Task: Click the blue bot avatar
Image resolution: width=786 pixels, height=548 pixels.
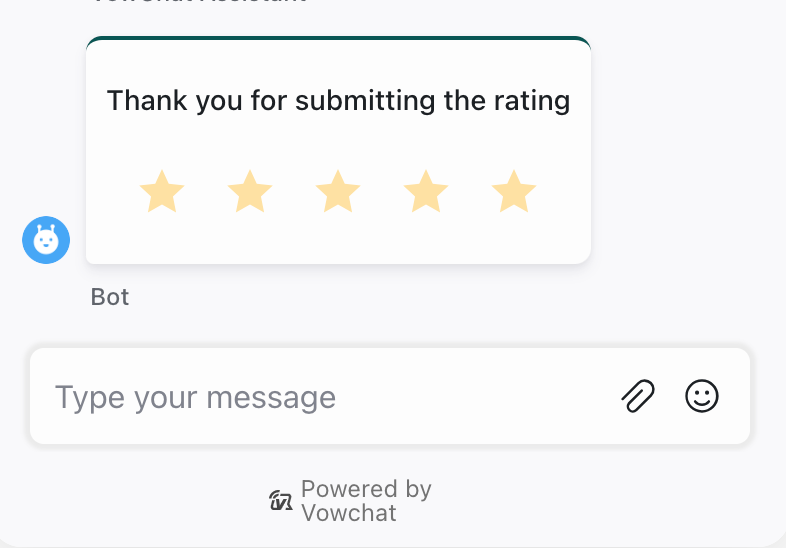Action: [46, 240]
